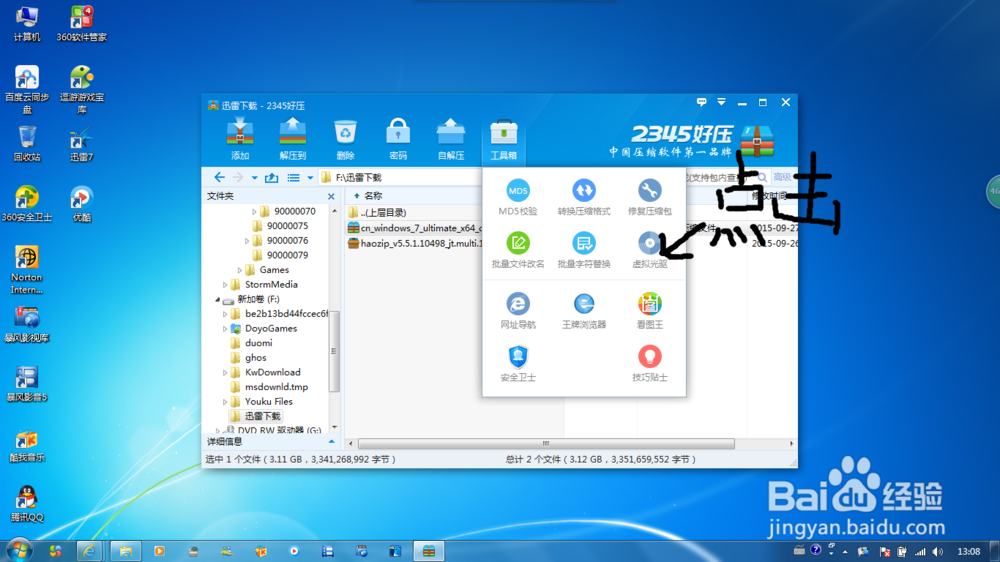Select be2b13bd44fccec6 folder in tree
Image resolution: width=1000 pixels, height=562 pixels.
pyautogui.click(x=286, y=314)
